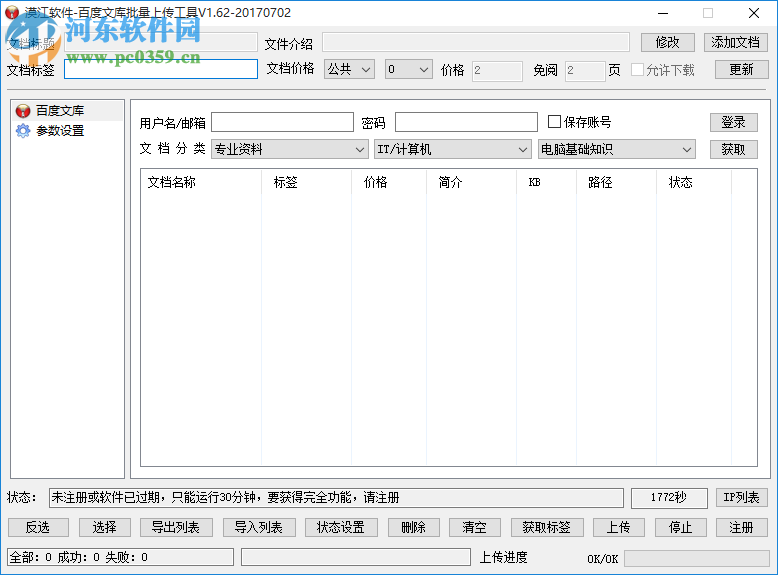The width and height of the screenshot is (778, 575).
Task: Minimize the window
Action: tap(663, 13)
